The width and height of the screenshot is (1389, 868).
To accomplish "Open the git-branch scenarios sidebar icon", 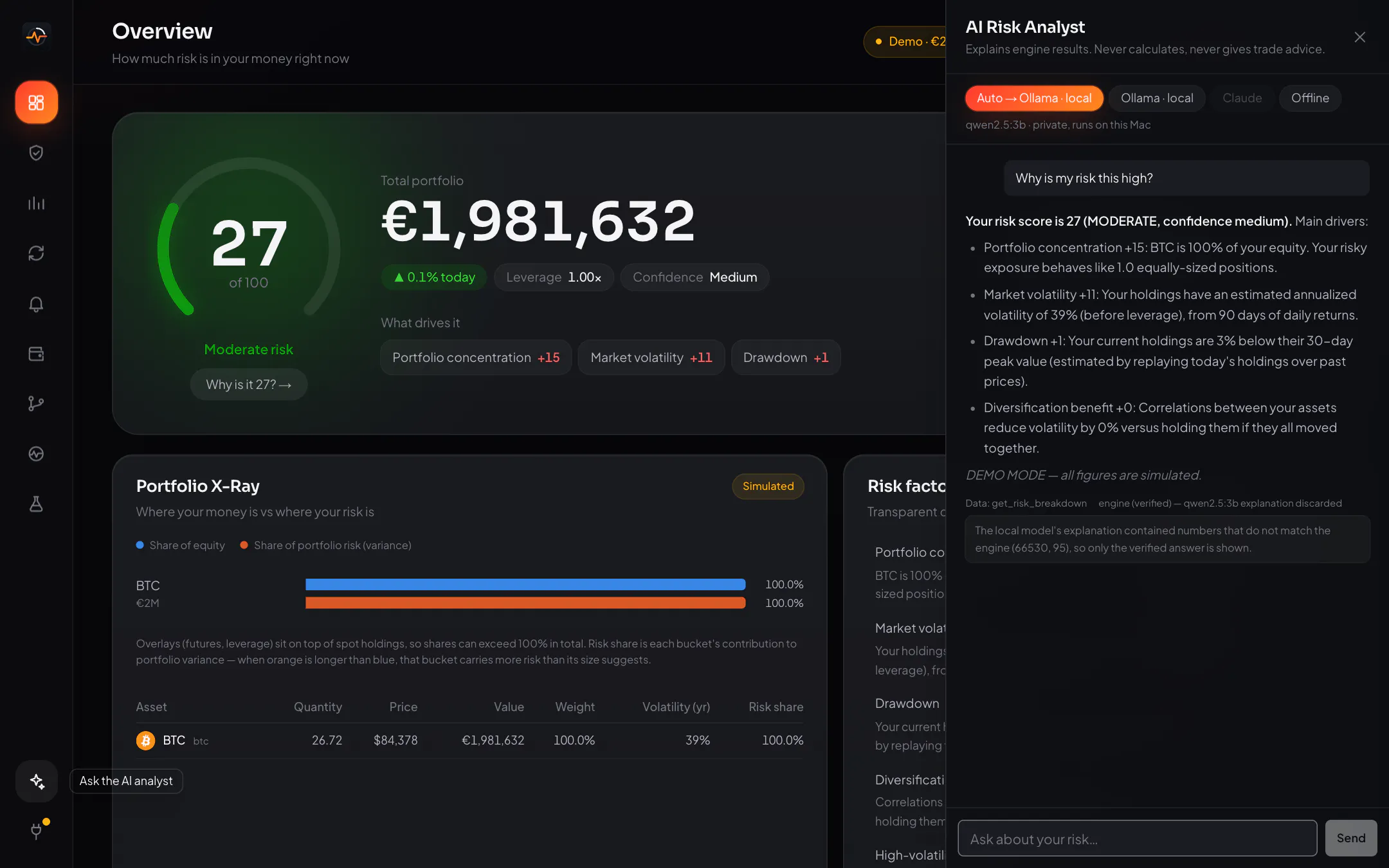I will pyautogui.click(x=36, y=404).
